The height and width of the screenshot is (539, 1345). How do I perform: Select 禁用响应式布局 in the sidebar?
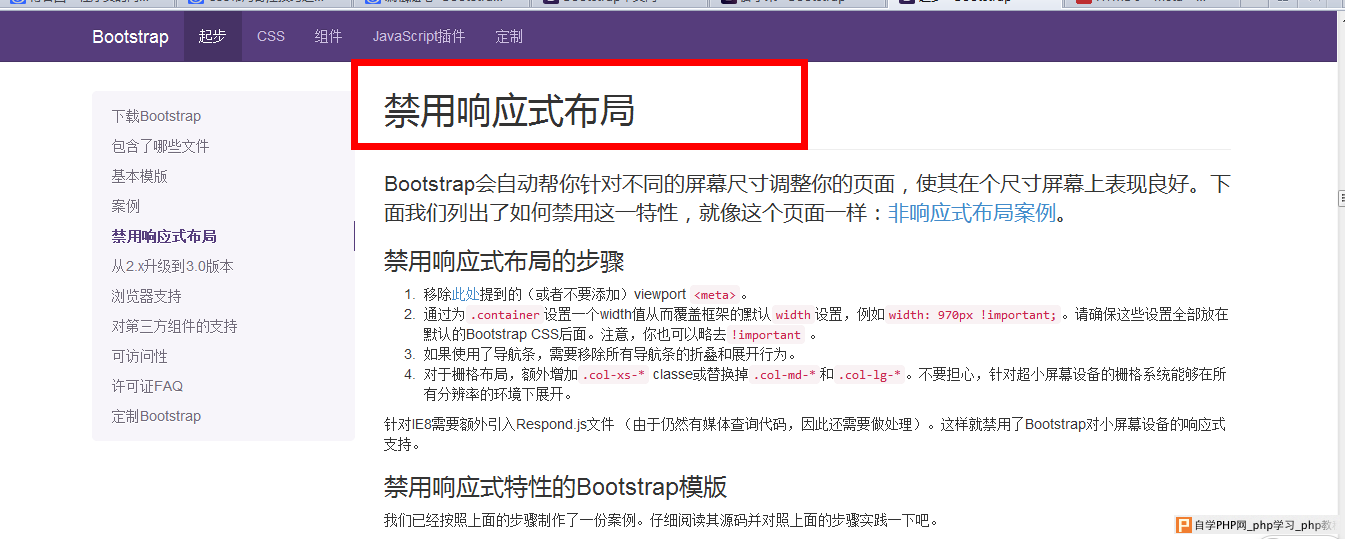[164, 236]
